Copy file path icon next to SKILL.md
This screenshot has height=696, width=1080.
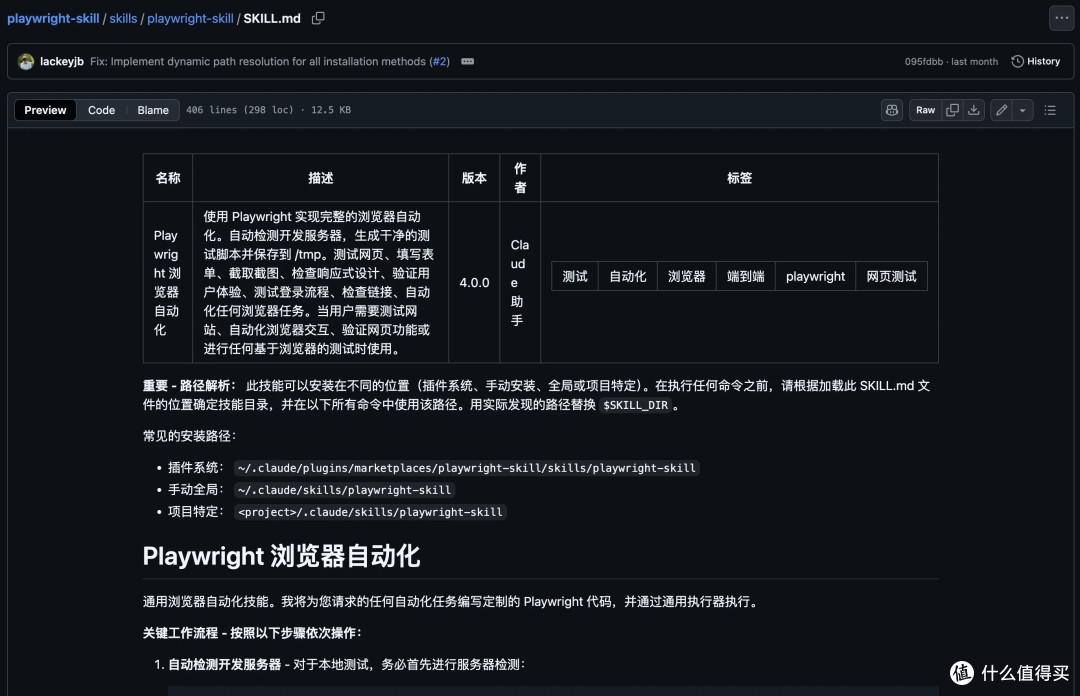[318, 18]
